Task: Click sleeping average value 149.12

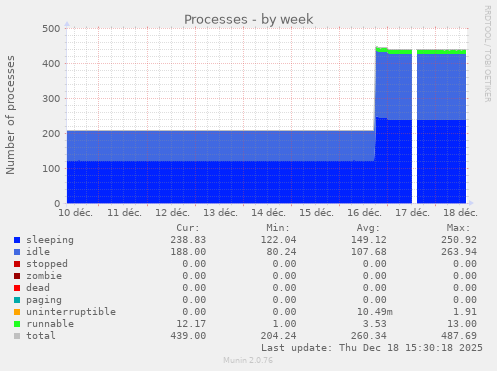Action: [369, 240]
